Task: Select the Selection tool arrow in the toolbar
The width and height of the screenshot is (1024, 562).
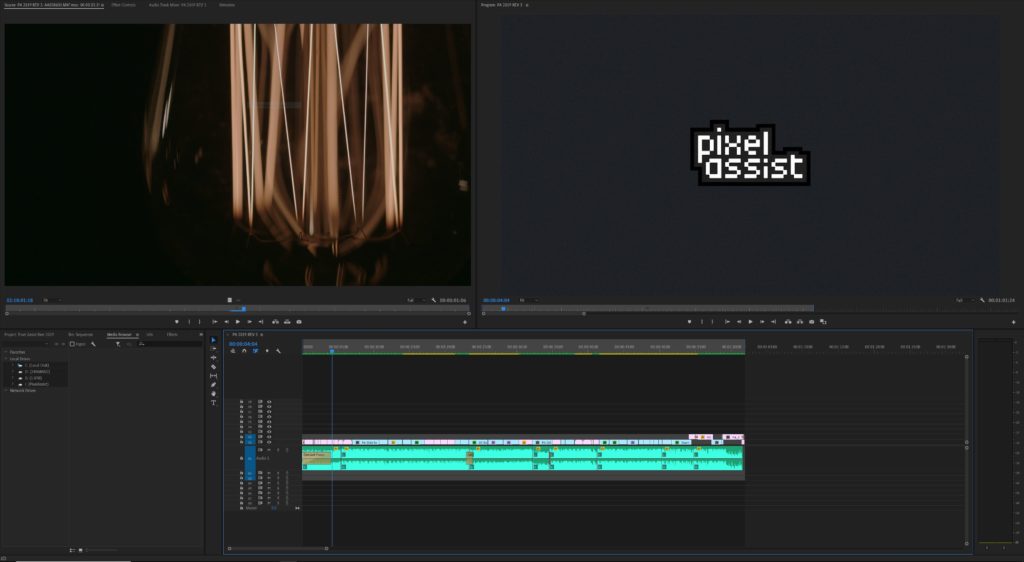Action: point(214,340)
